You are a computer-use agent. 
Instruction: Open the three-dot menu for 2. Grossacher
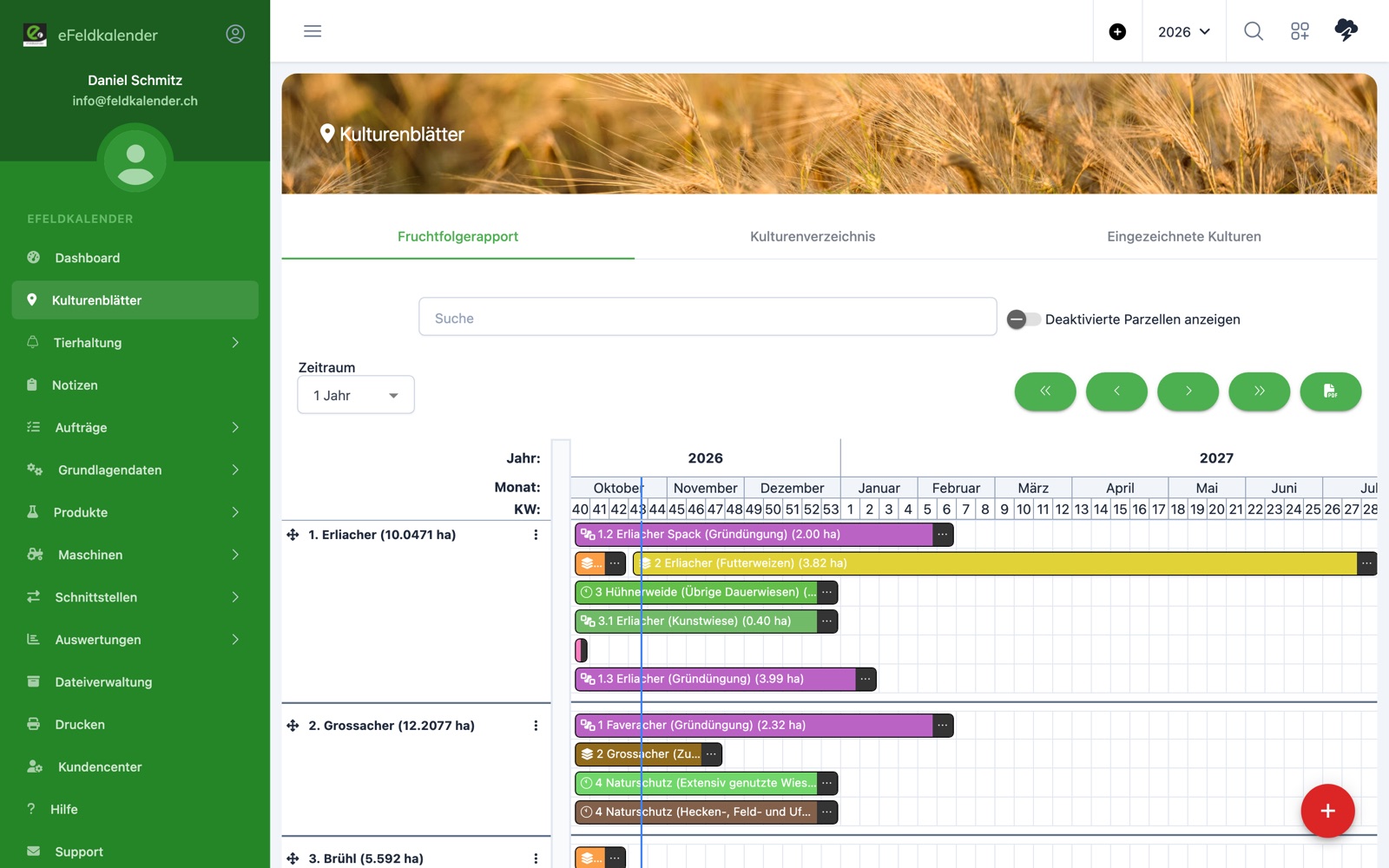pos(536,726)
